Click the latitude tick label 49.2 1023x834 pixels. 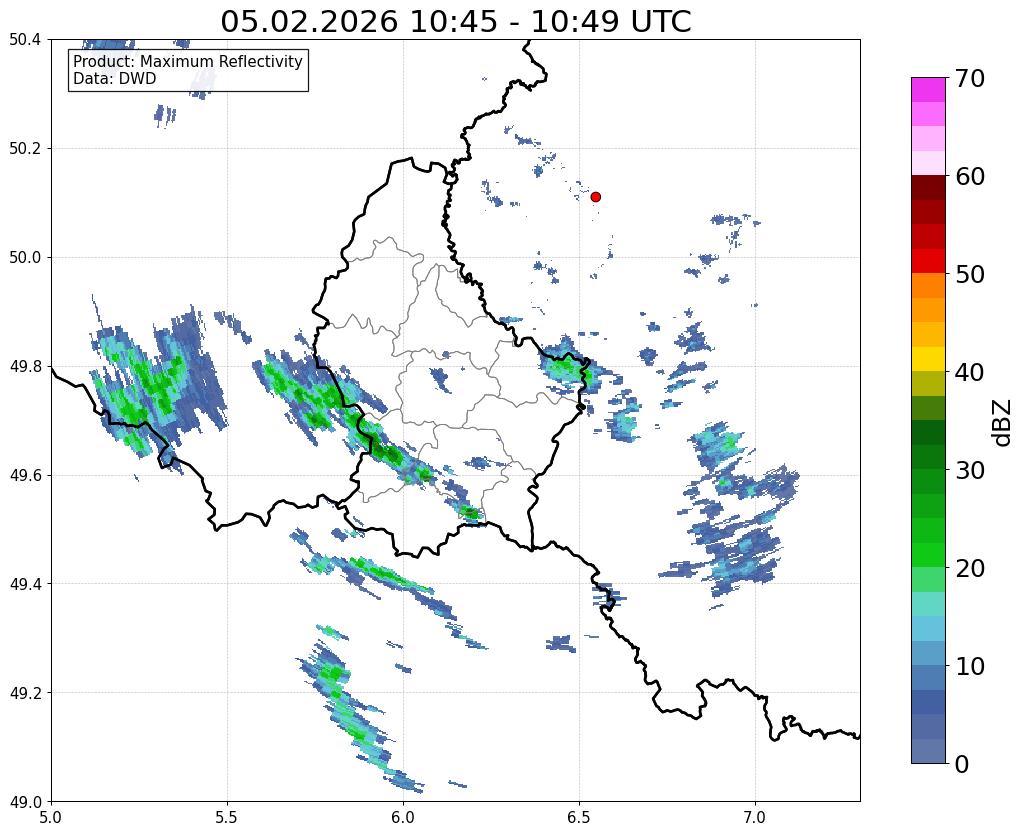pos(25,693)
